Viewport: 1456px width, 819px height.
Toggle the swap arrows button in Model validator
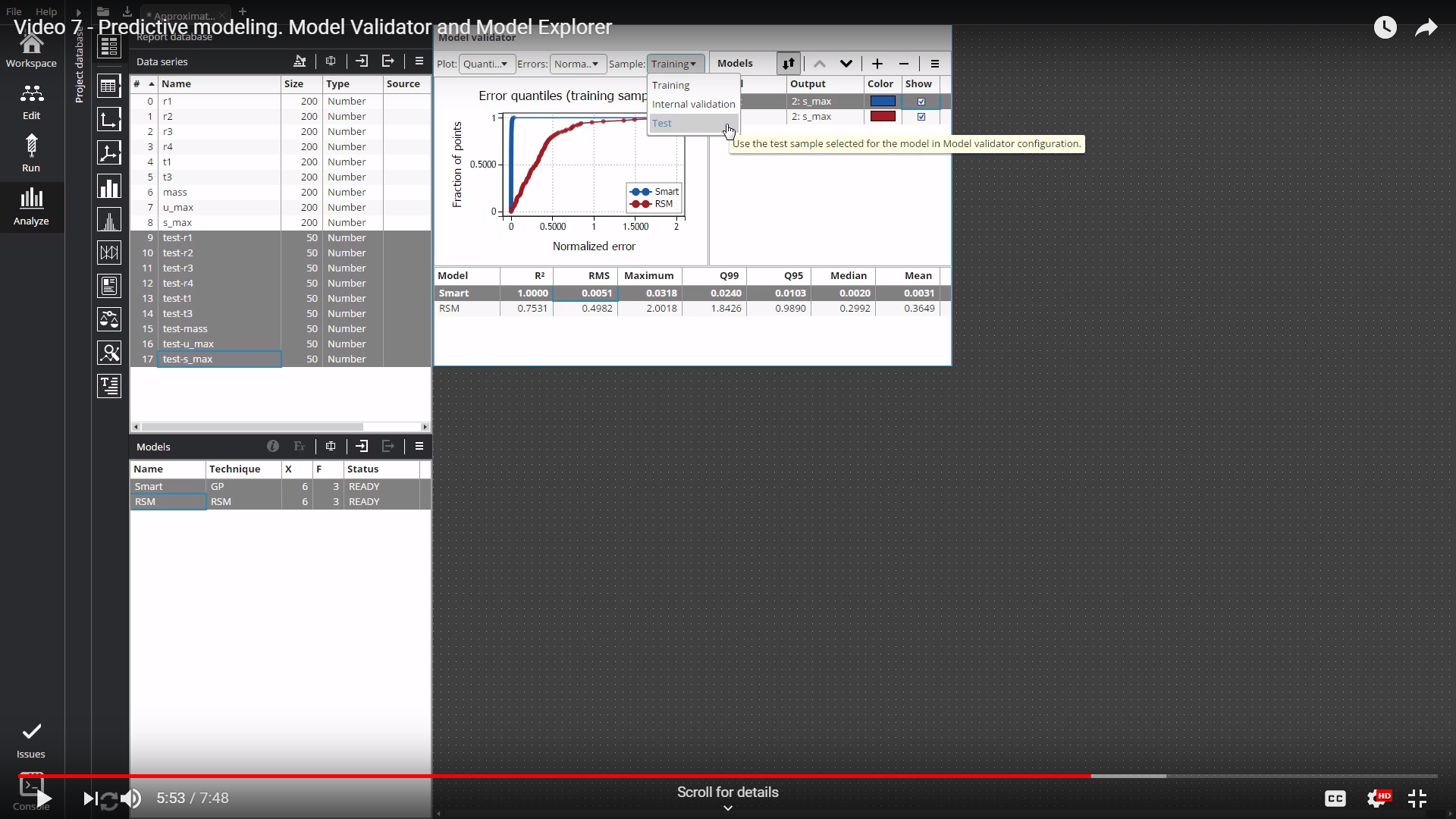coord(789,64)
